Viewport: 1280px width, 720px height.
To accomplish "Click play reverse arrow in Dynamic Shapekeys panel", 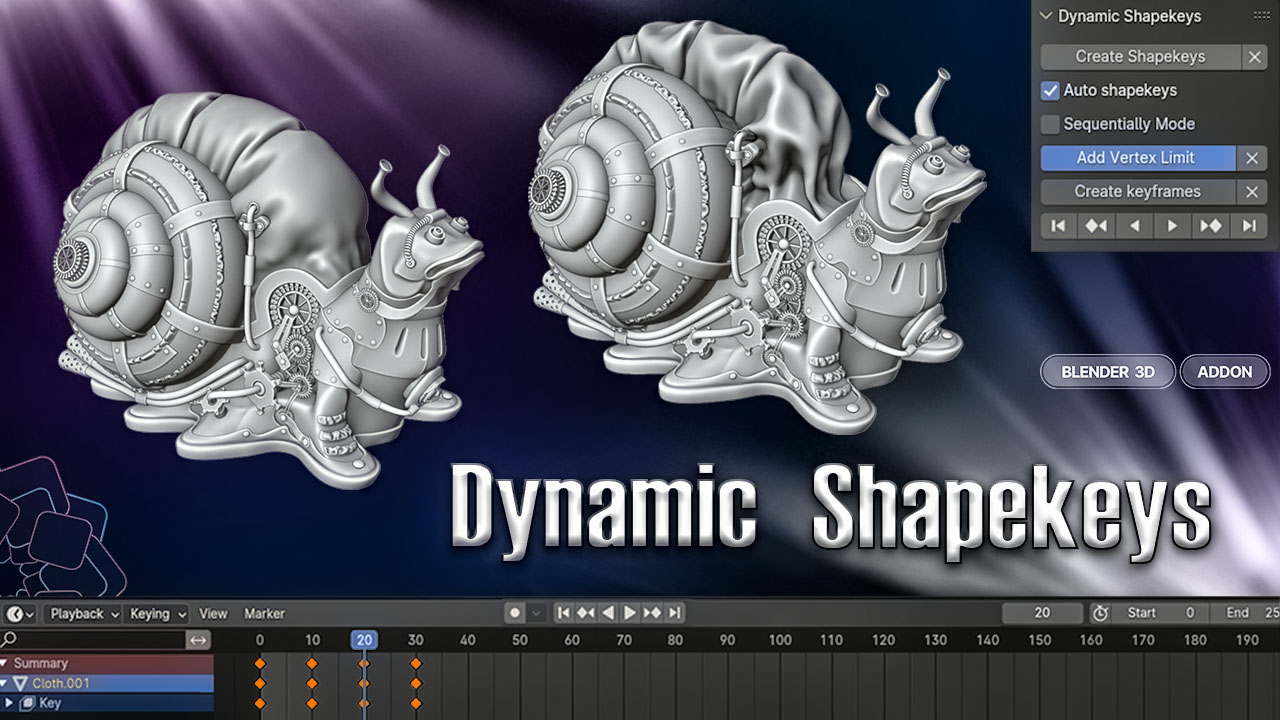I will pyautogui.click(x=1134, y=226).
